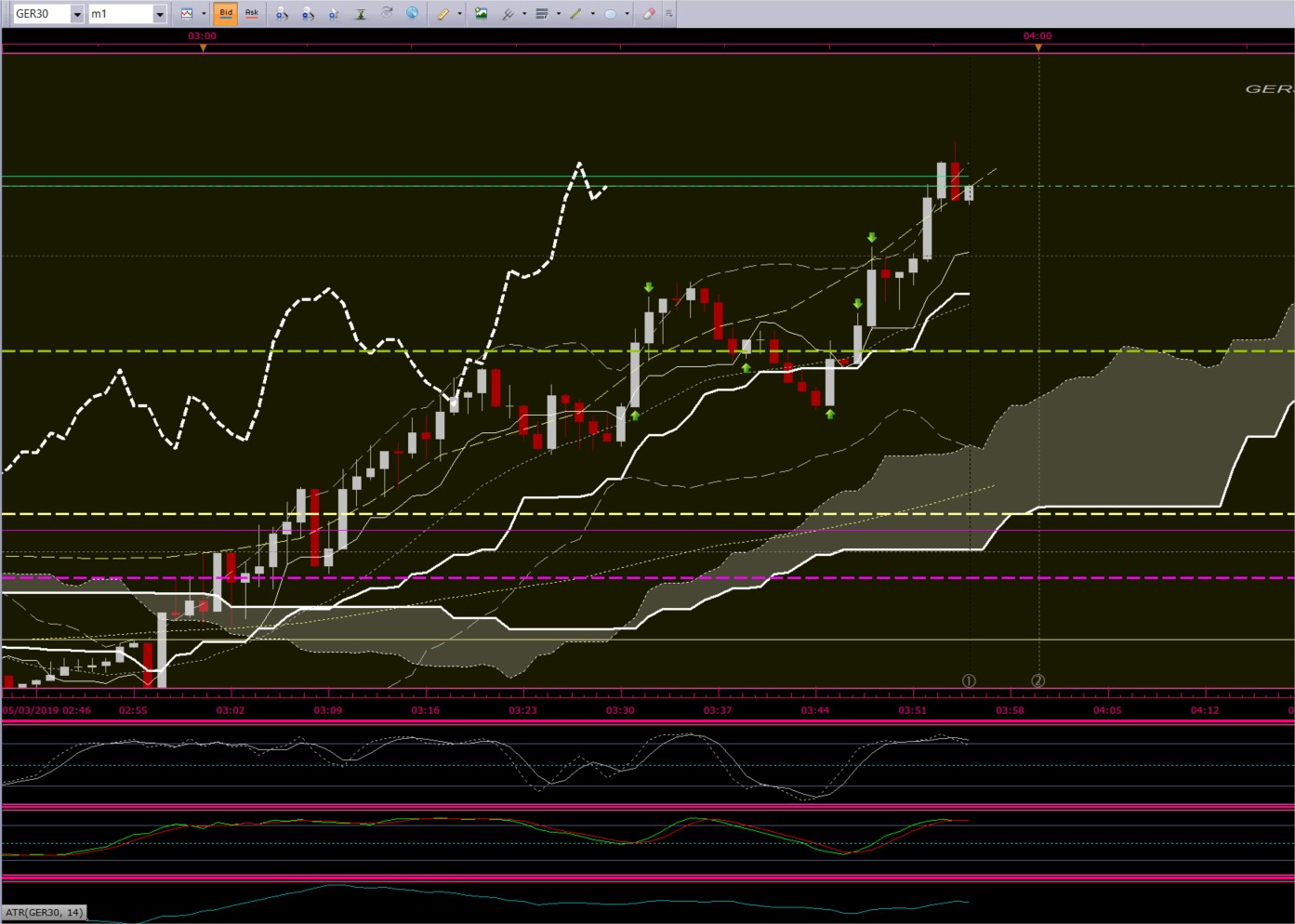Viewport: 1295px width, 924px height.
Task: Click the 03:02 time axis label
Action: point(231,710)
